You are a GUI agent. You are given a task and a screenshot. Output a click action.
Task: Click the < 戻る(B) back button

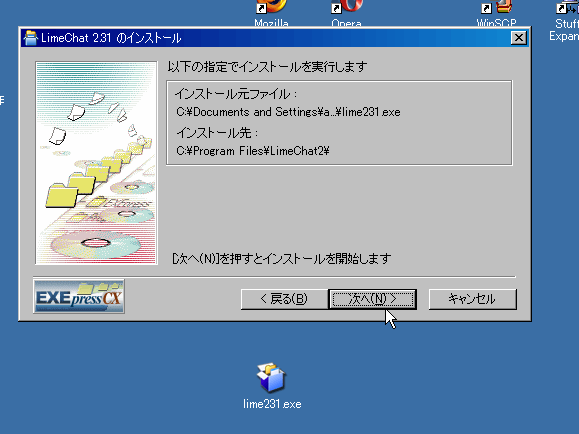[x=284, y=299]
